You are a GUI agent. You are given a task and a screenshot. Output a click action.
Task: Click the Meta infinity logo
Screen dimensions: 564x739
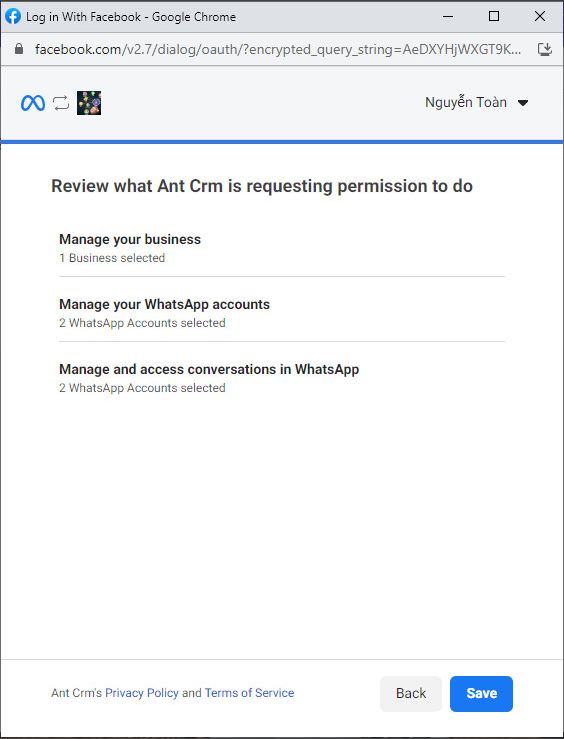point(33,103)
